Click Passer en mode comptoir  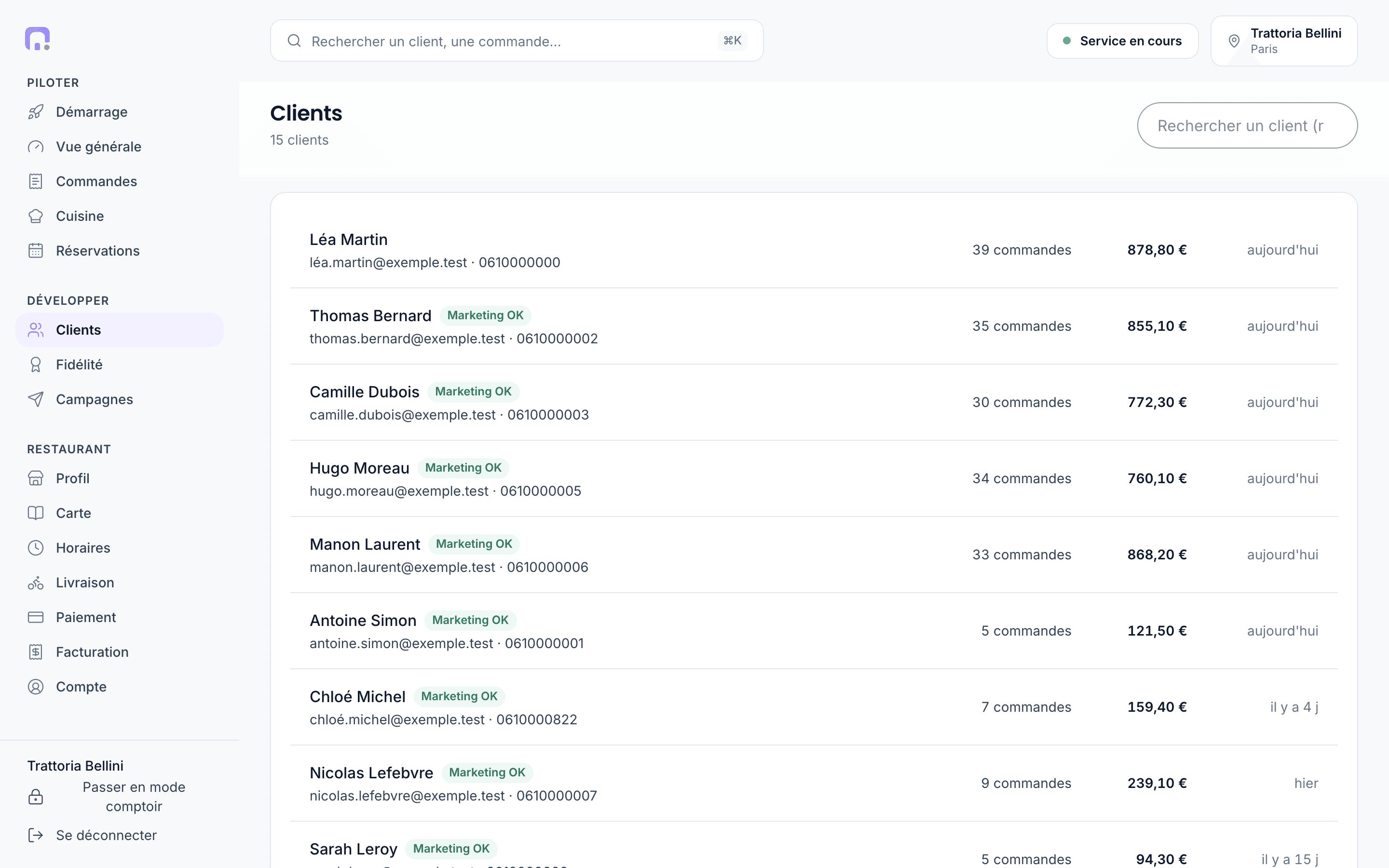click(x=120, y=797)
